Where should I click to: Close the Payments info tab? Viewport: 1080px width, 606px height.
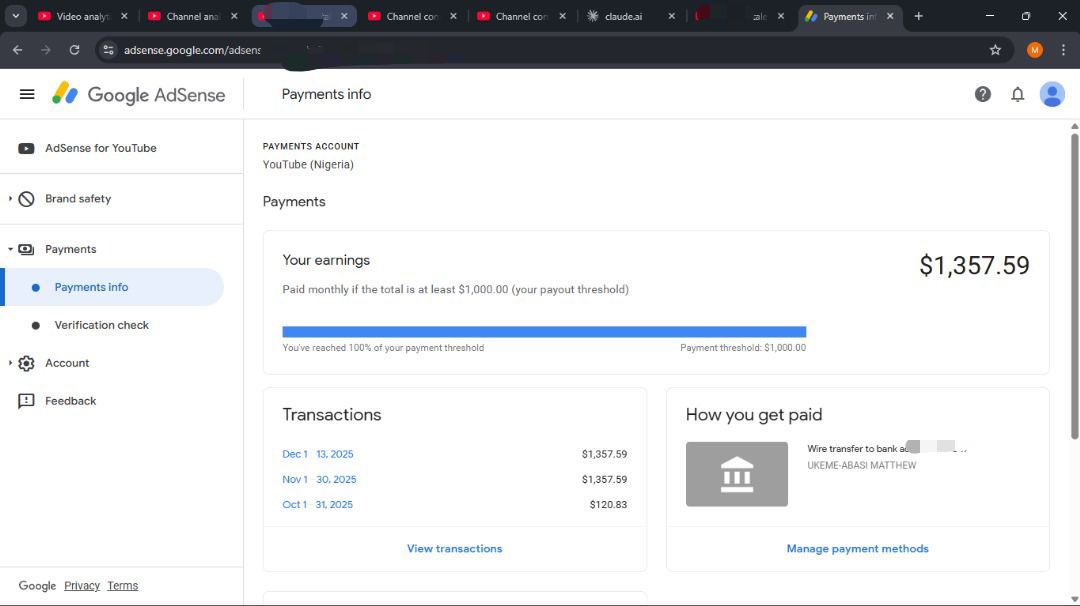tap(890, 16)
